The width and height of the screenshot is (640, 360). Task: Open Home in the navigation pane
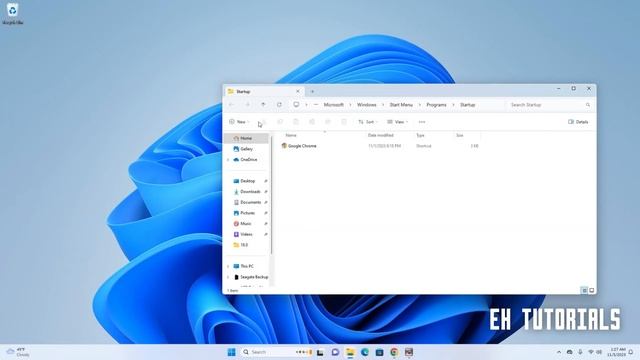point(247,138)
